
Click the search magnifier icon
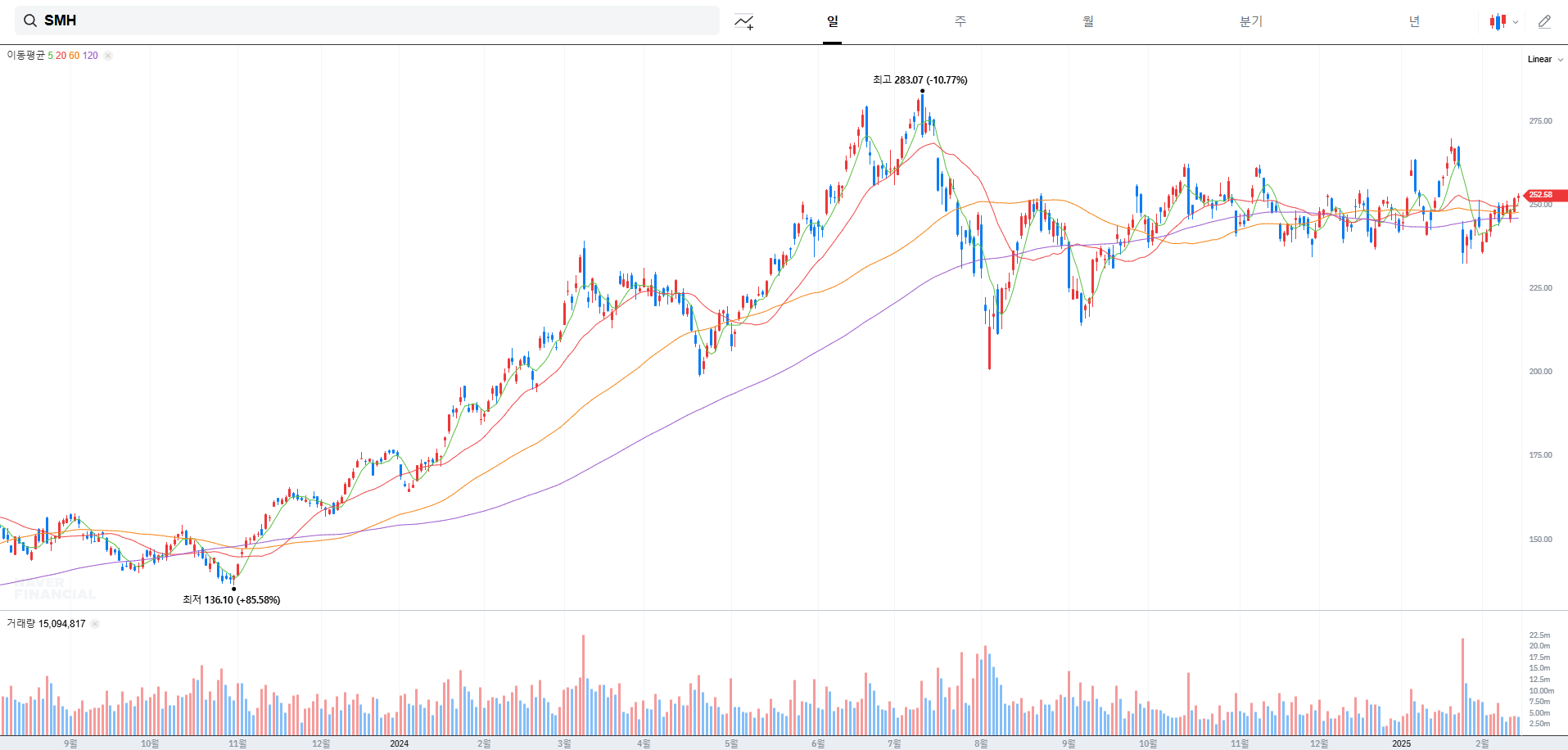(x=29, y=20)
